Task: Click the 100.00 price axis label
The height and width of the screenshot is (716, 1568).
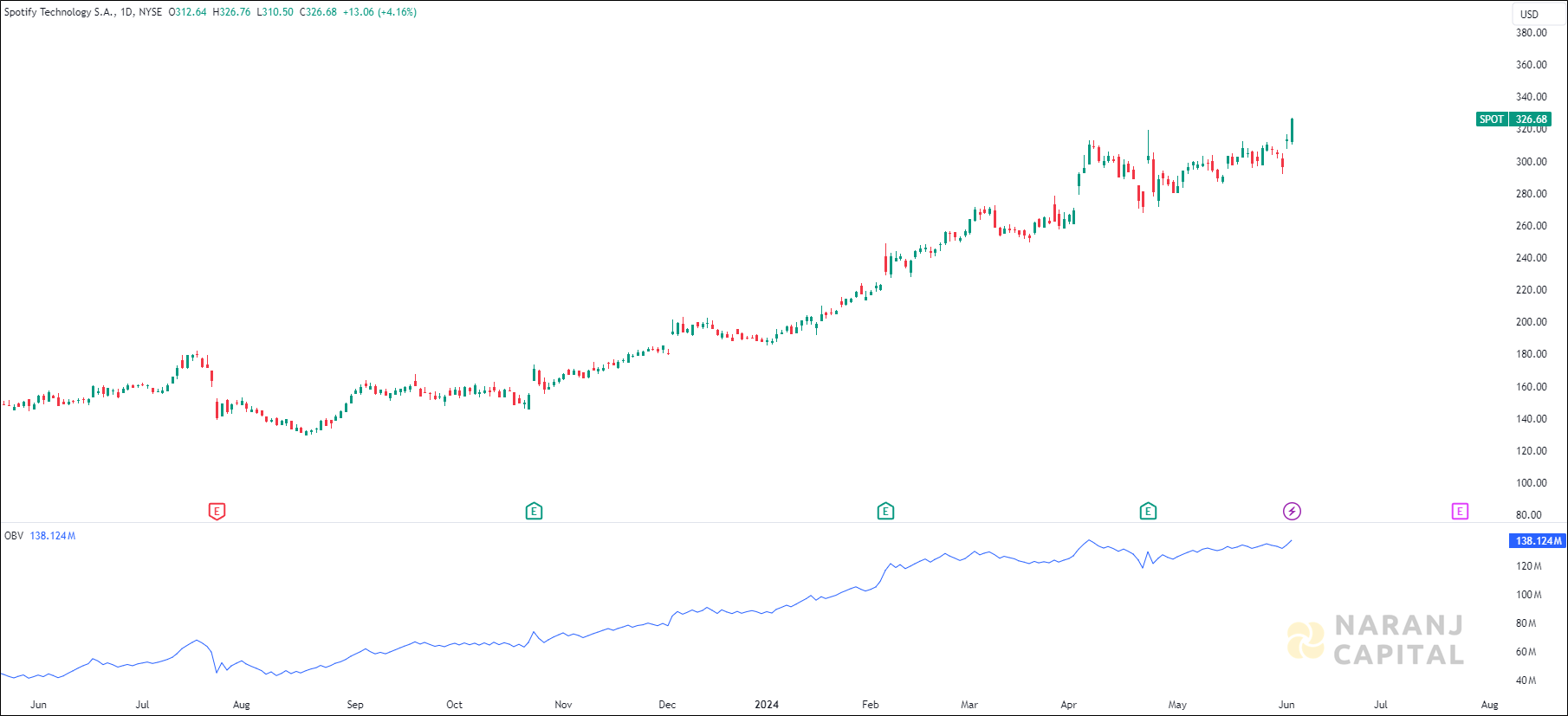Action: (x=1531, y=483)
